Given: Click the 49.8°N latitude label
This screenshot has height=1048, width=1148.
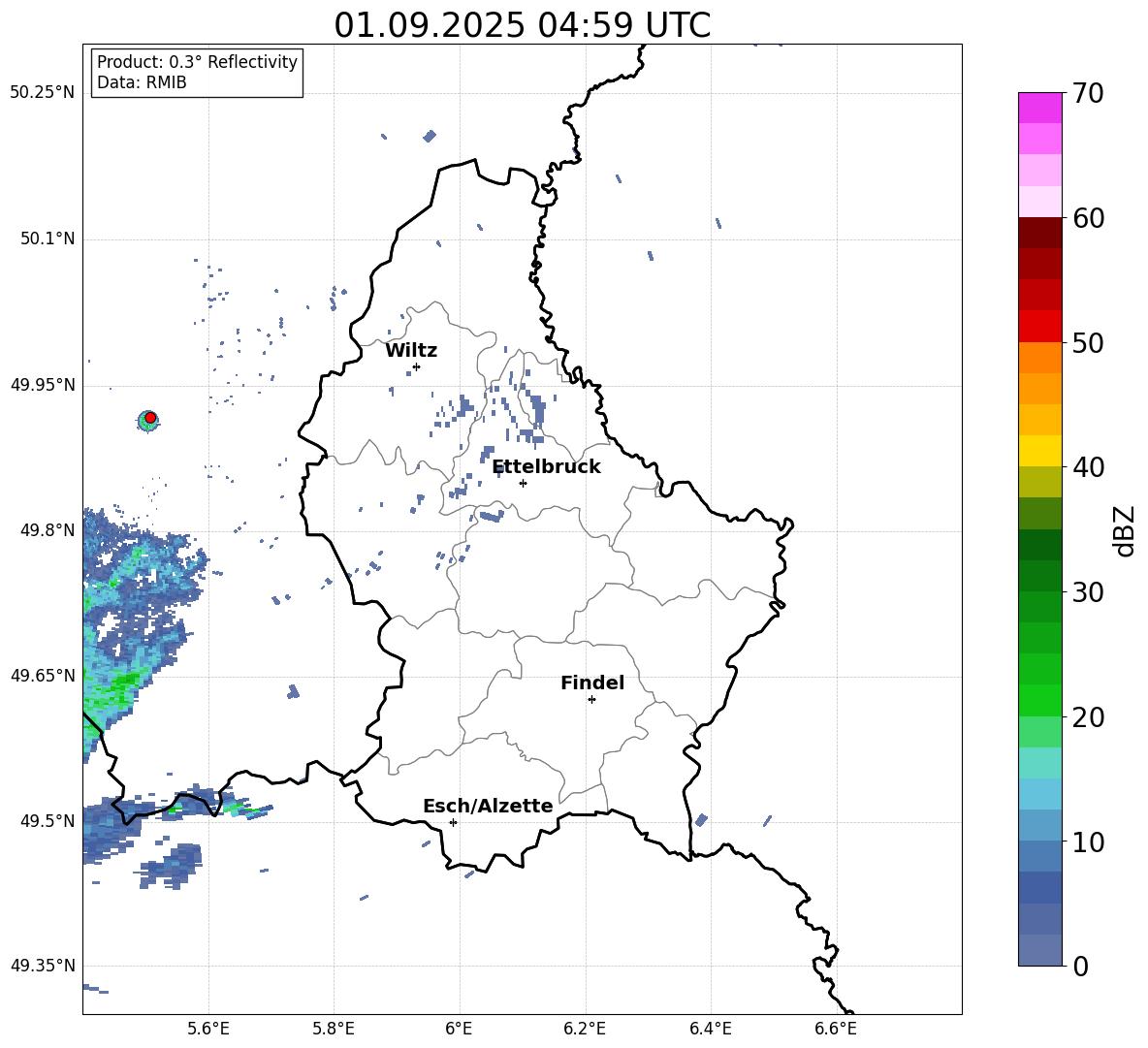Looking at the screenshot, I should point(48,530).
